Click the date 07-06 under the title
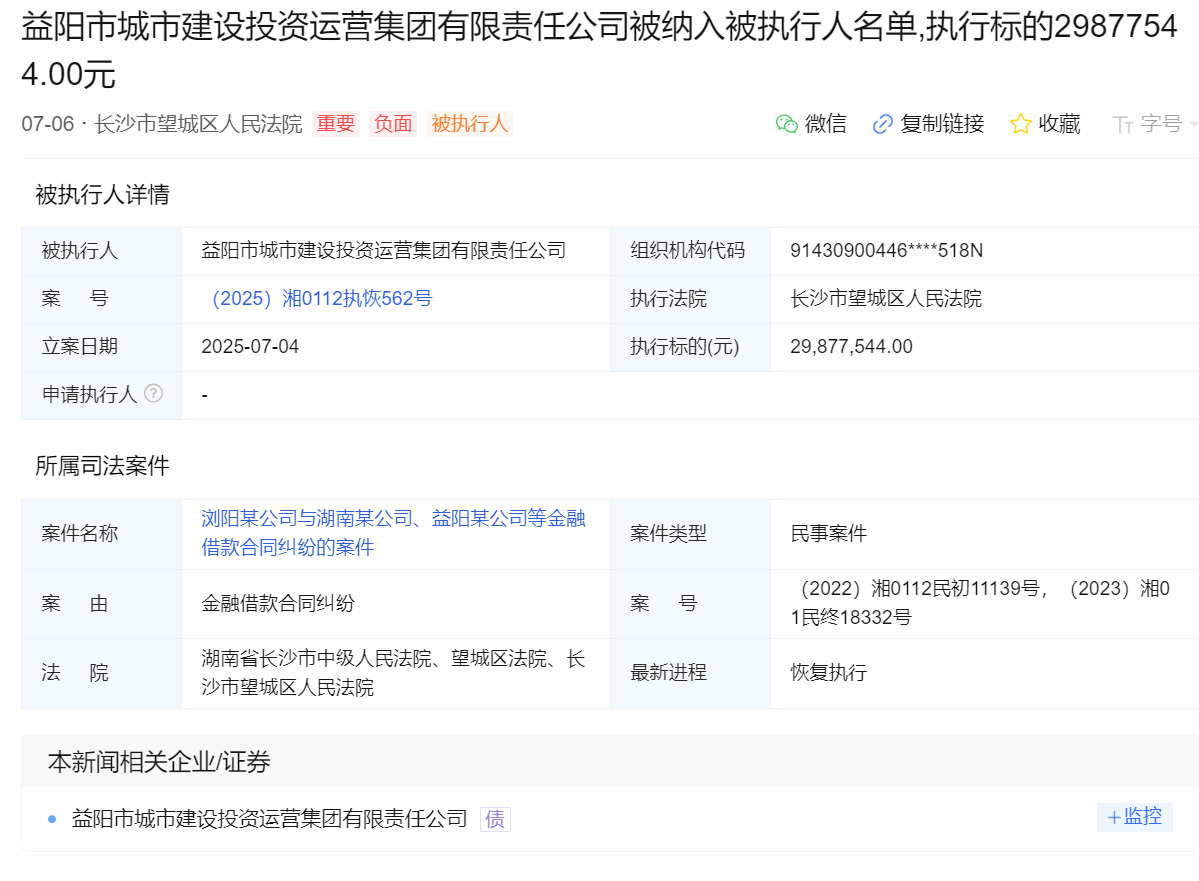Viewport: 1199px width, 881px height. [47, 124]
